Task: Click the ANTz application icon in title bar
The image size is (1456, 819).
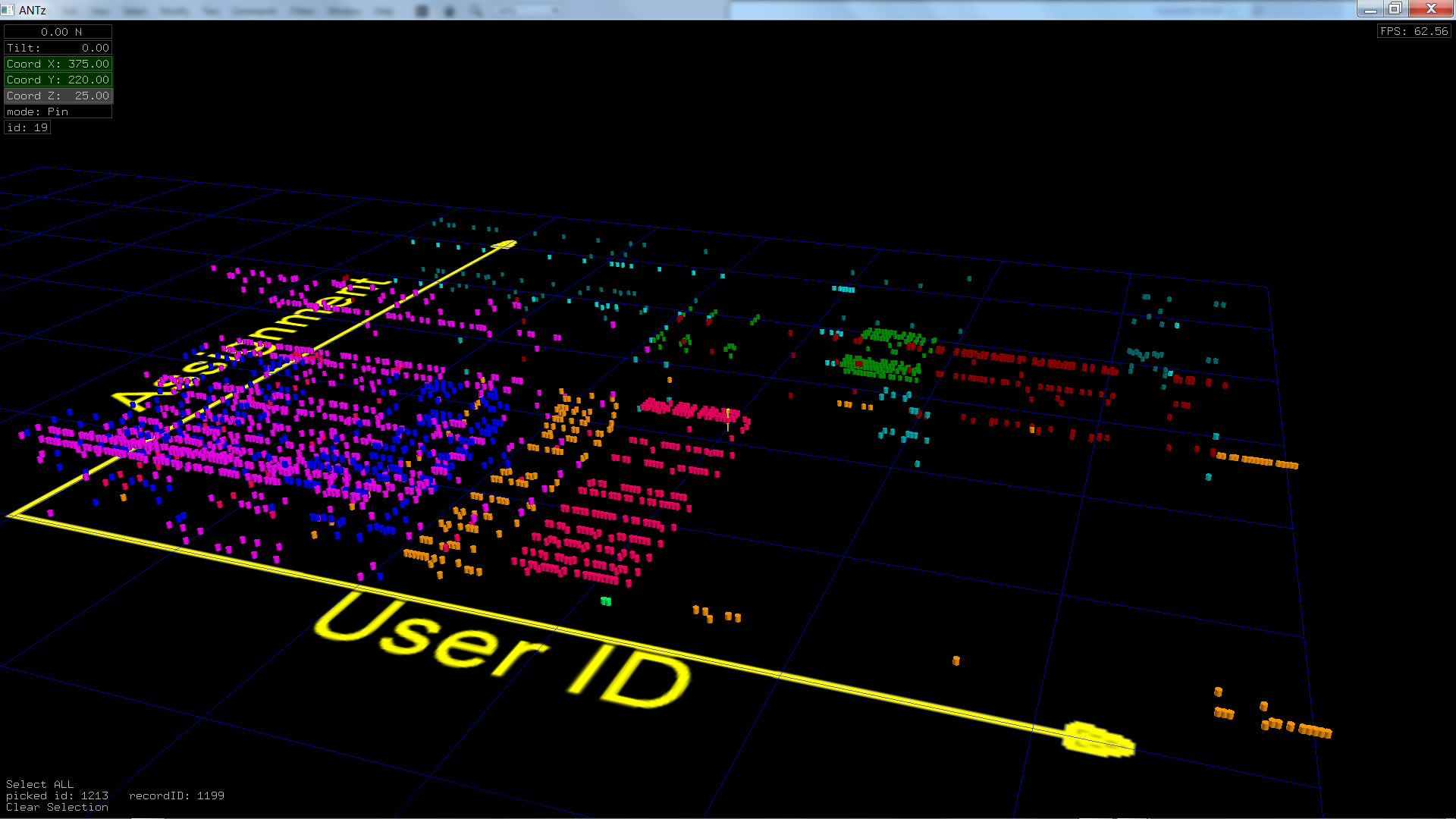Action: coord(8,10)
